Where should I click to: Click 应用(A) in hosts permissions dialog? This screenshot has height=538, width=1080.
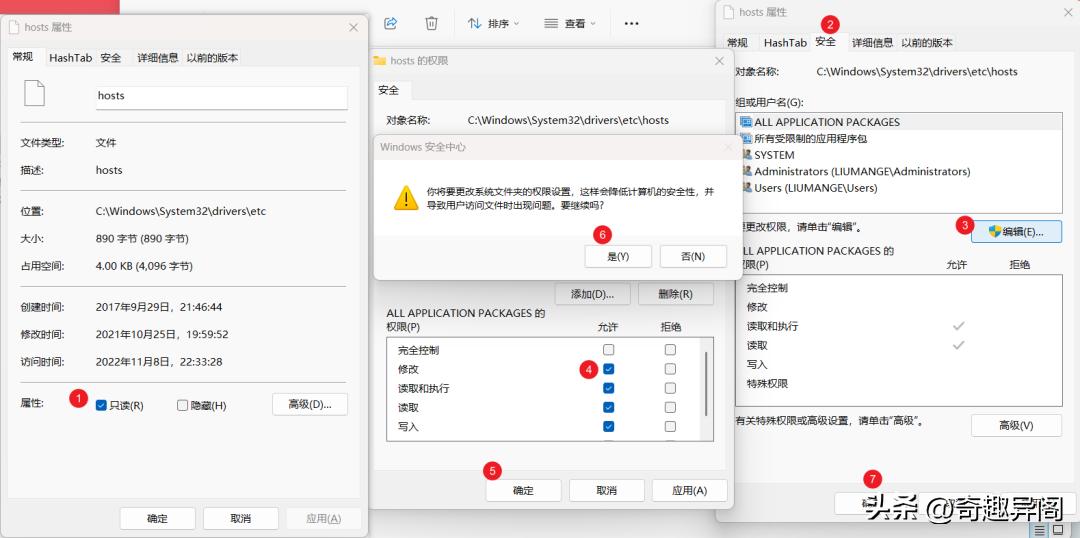tap(689, 490)
